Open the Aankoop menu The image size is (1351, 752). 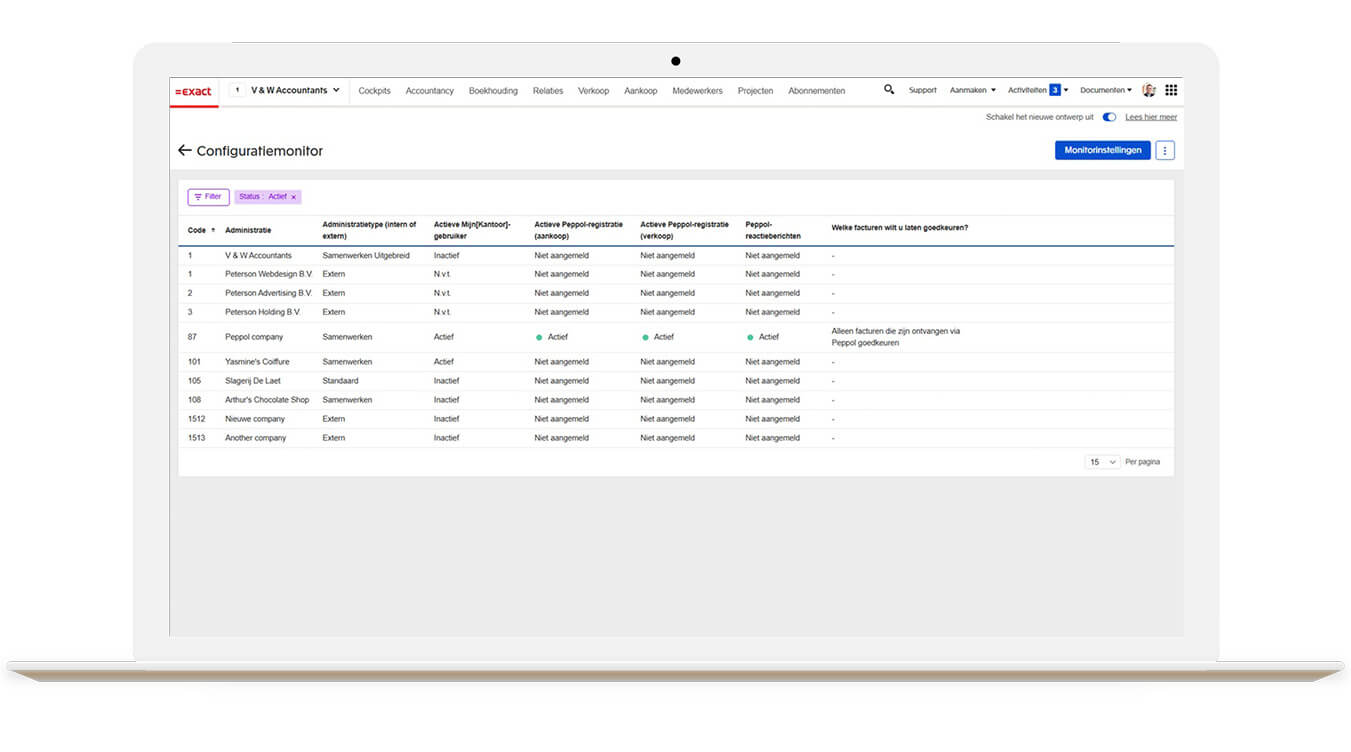click(x=641, y=91)
